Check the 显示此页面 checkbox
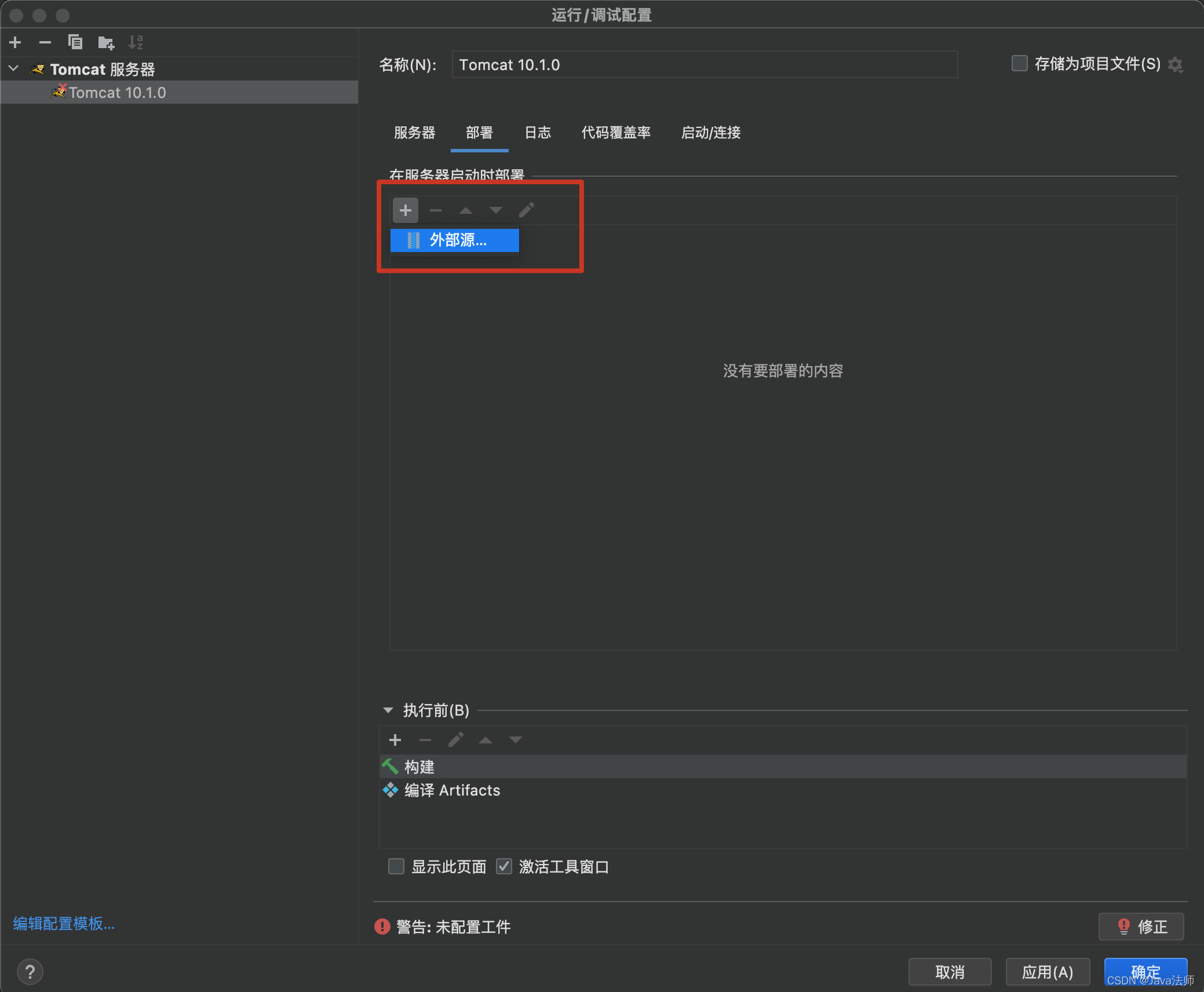 click(396, 866)
